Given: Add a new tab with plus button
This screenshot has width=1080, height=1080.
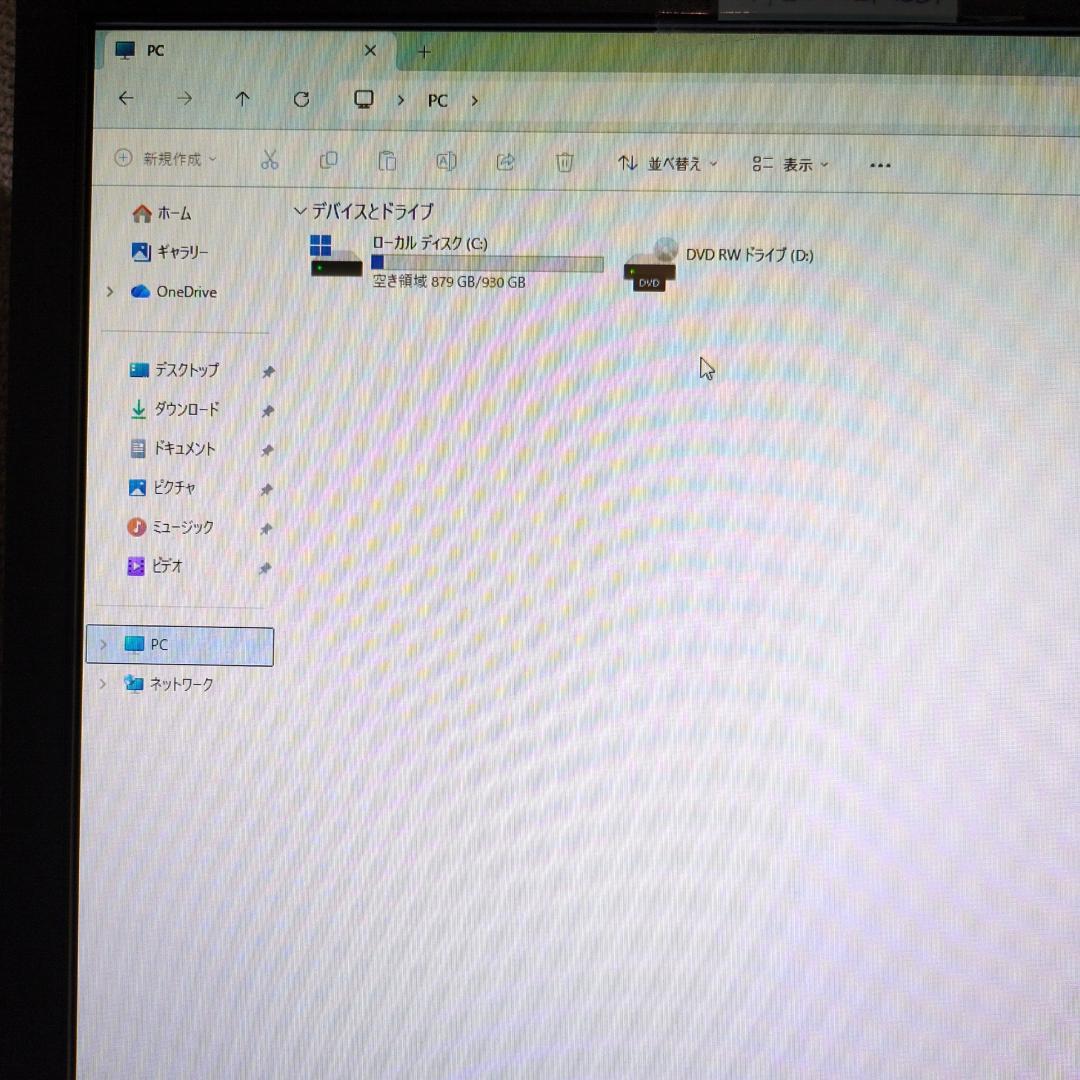Looking at the screenshot, I should [x=424, y=51].
